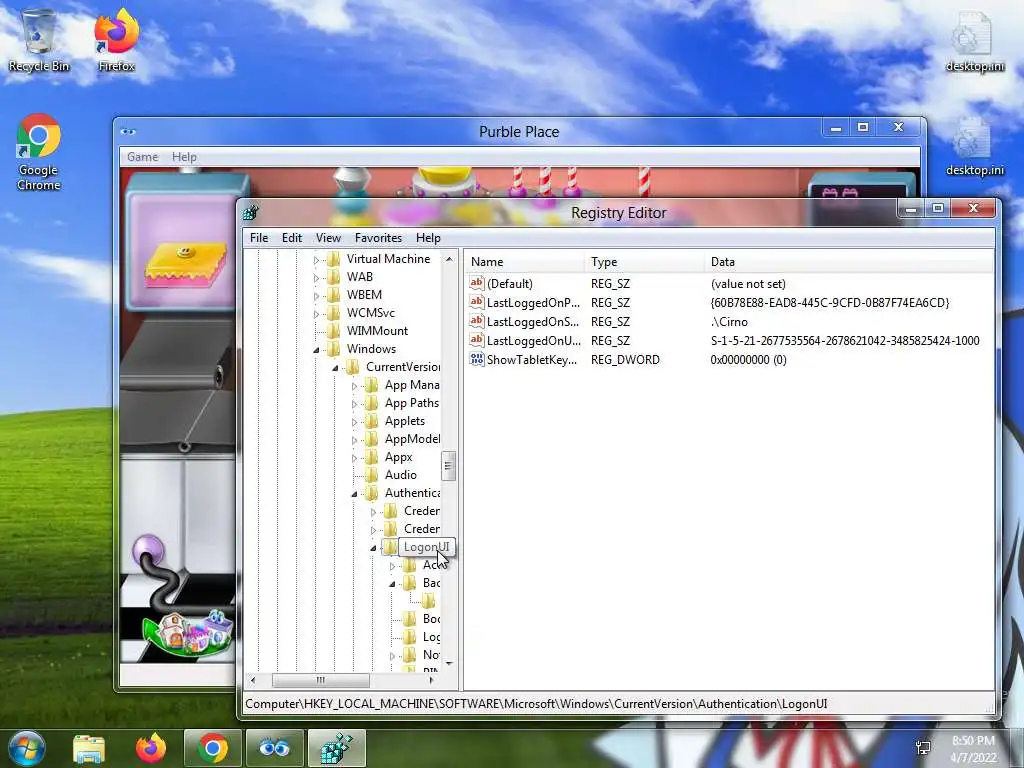Click tree horizontal scrollbar right arrow
Viewport: 1024px width, 768px height.
(x=431, y=680)
